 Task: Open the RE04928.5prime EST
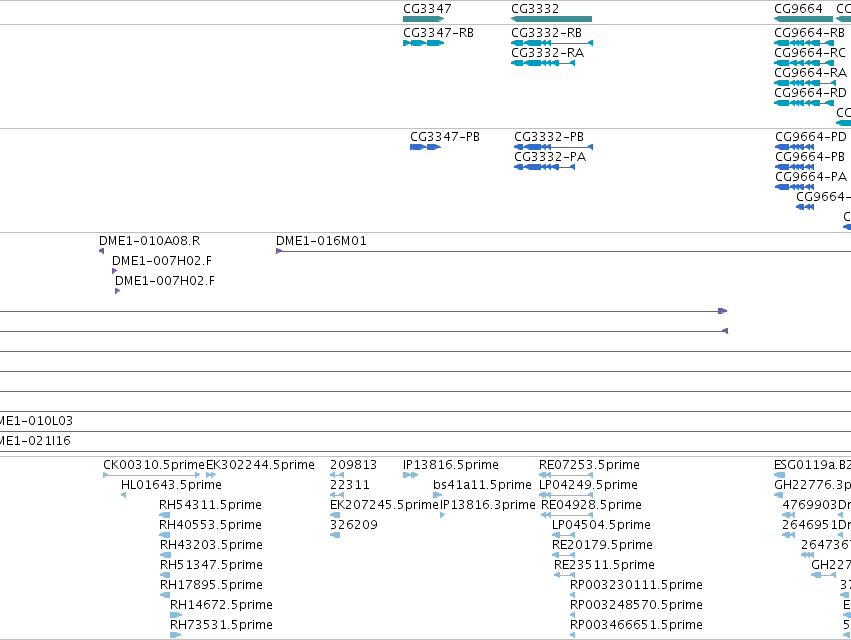(567, 515)
